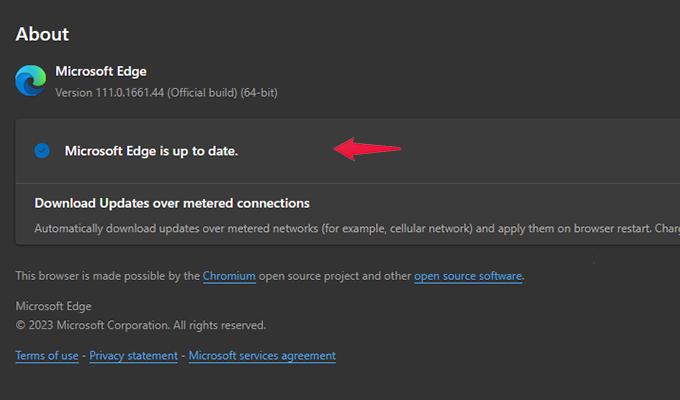This screenshot has width=680, height=400.
Task: Click the divider below the update status row
Action: 348,183
